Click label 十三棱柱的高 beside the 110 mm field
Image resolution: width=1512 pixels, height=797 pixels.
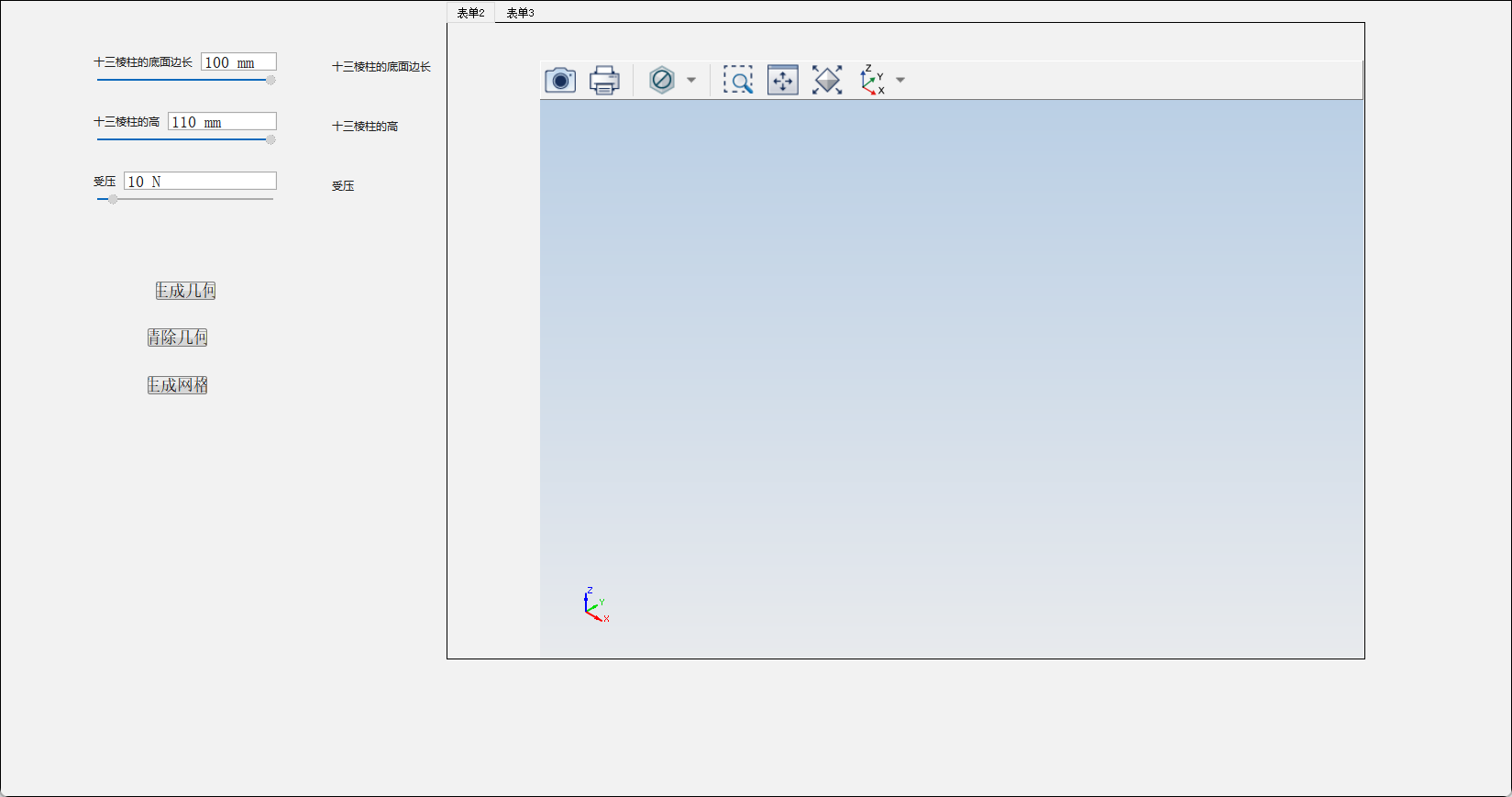(x=127, y=122)
